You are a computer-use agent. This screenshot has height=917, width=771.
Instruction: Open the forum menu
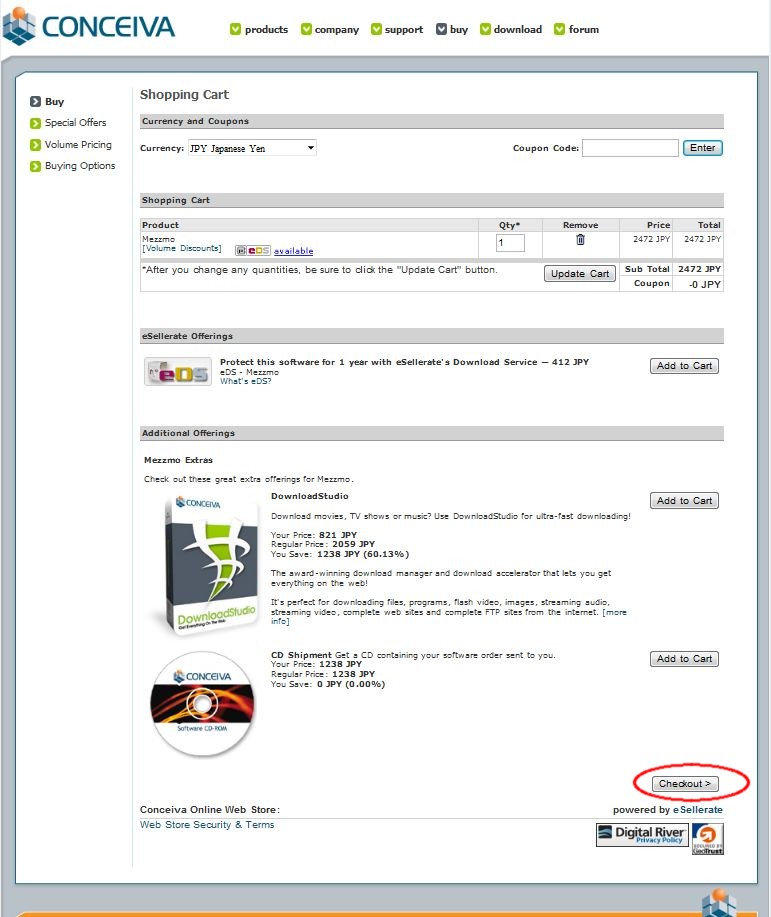coord(584,29)
